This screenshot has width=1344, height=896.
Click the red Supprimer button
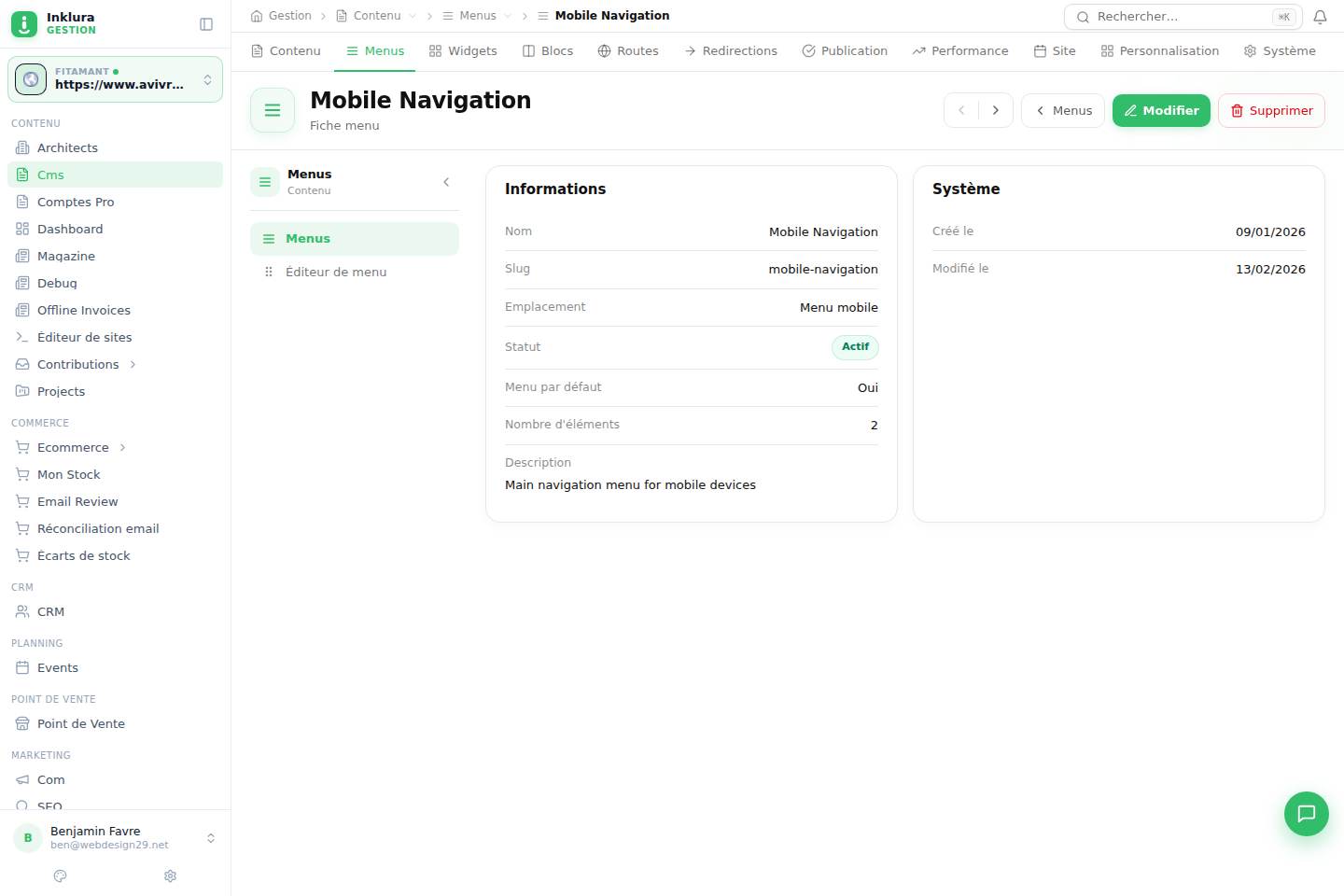1271,110
